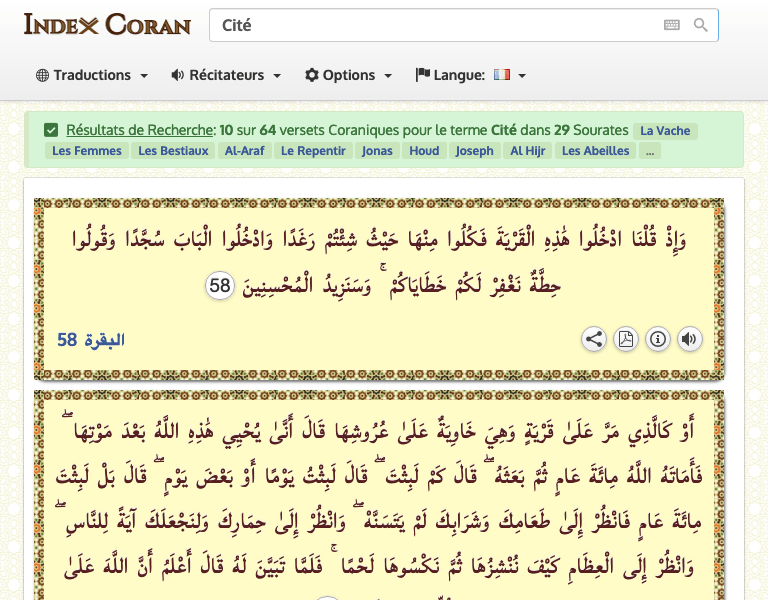Image resolution: width=768 pixels, height=600 pixels.
Task: Show more sourates via ellipsis tag
Action: coord(650,151)
